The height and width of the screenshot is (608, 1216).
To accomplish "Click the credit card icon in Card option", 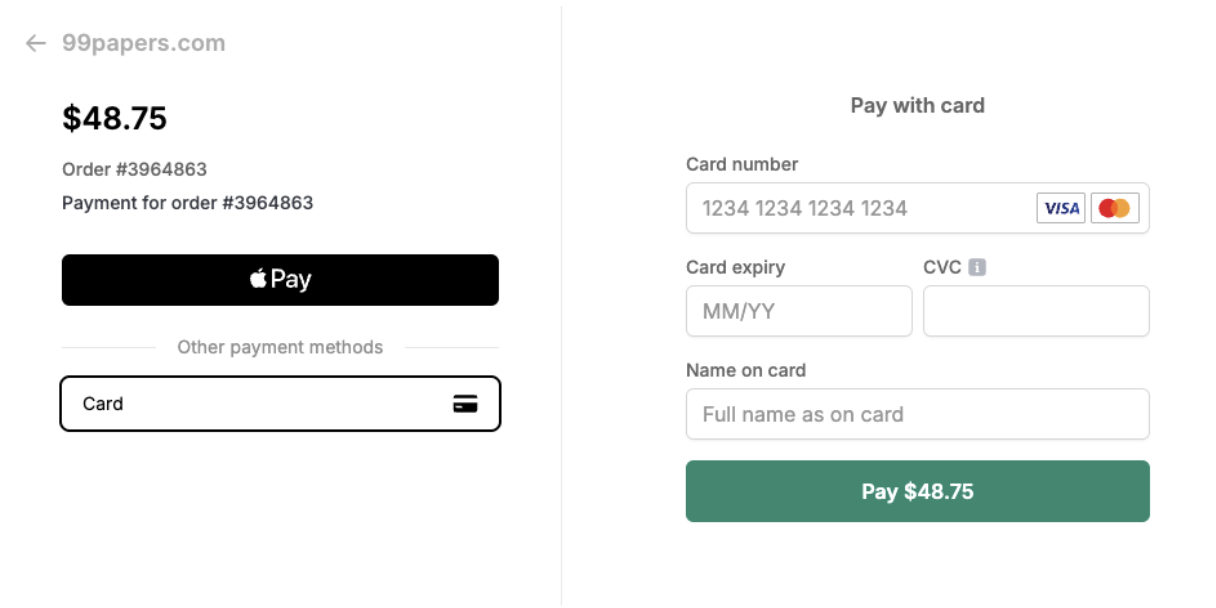I will (x=465, y=404).
